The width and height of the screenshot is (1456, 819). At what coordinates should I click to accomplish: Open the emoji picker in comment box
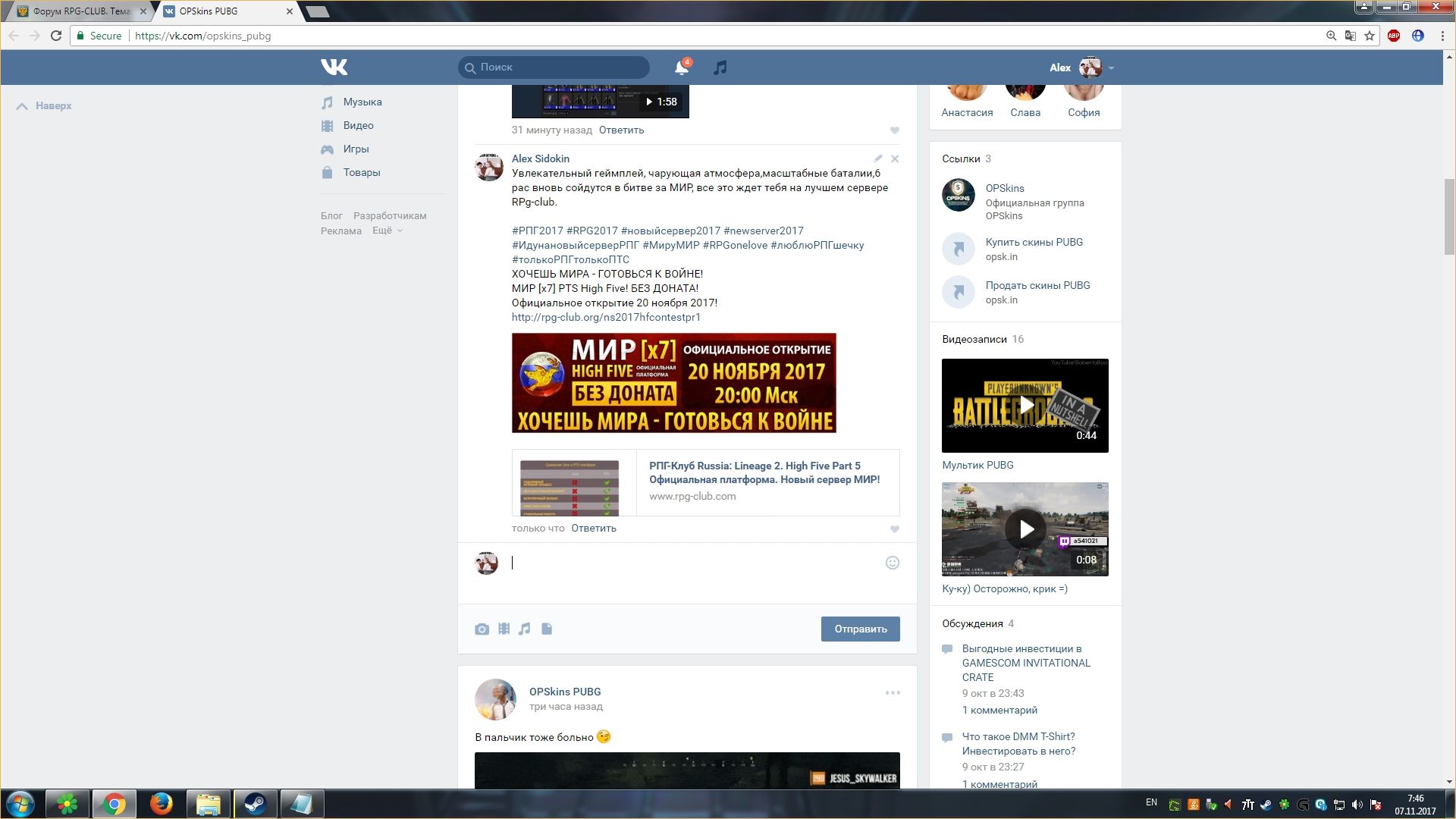[x=893, y=563]
